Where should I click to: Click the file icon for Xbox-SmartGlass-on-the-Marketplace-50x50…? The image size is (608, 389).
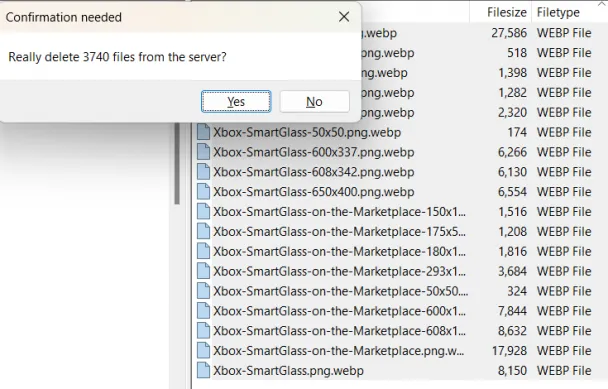(x=203, y=291)
